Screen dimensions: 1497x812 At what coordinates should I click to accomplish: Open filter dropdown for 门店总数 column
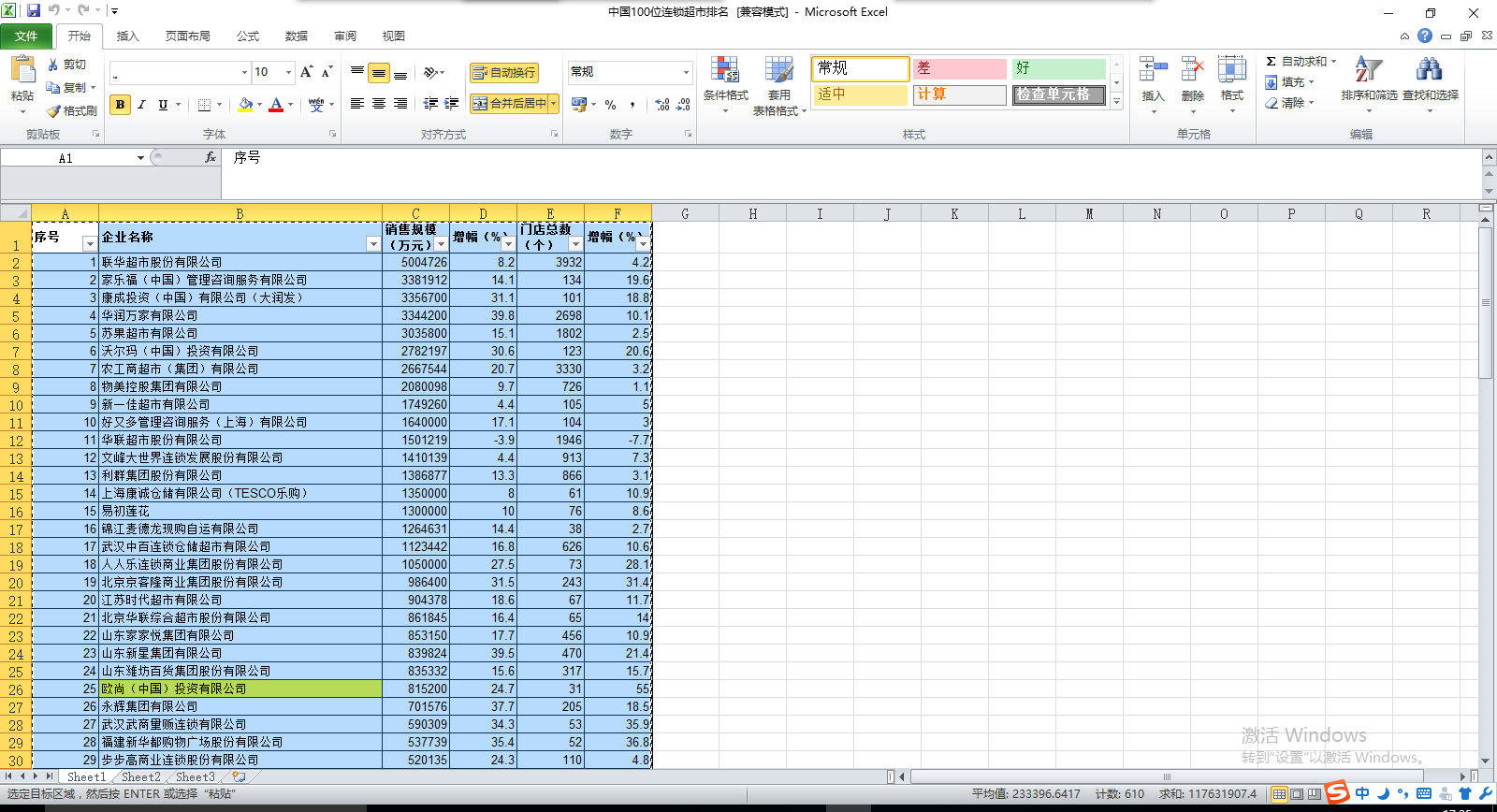click(x=575, y=244)
